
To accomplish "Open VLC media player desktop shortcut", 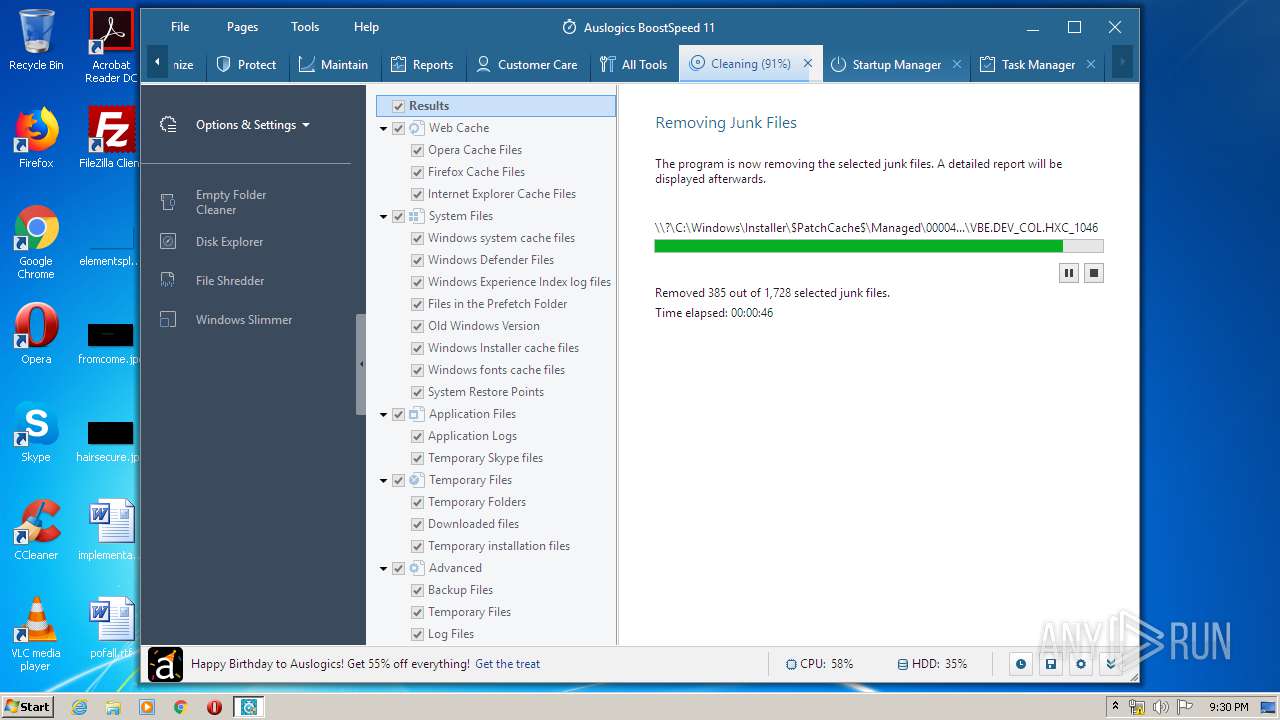I will pyautogui.click(x=36, y=634).
